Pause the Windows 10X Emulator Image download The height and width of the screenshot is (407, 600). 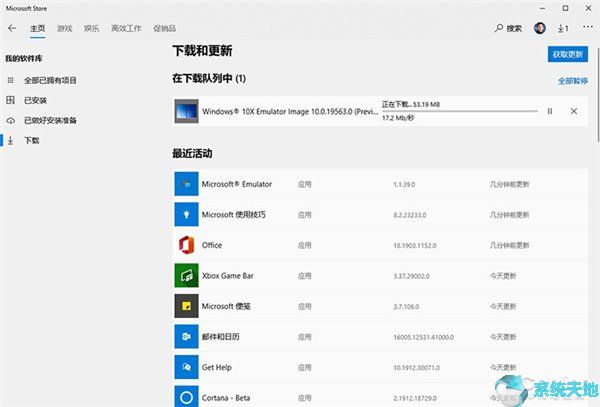pos(549,111)
